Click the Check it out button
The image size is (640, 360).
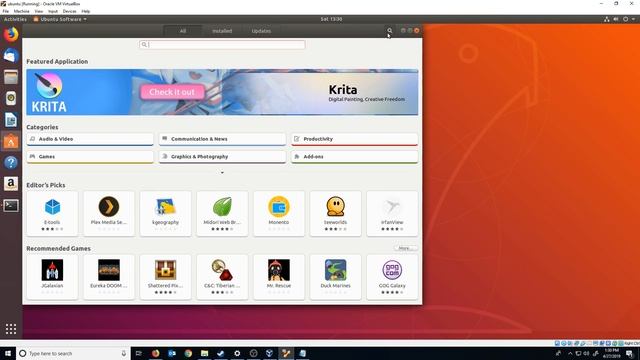click(x=172, y=92)
